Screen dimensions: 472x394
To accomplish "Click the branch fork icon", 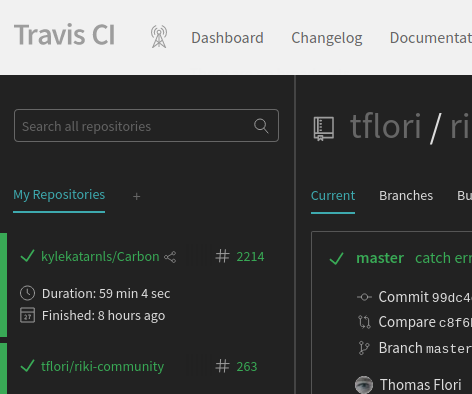I will tap(364, 348).
